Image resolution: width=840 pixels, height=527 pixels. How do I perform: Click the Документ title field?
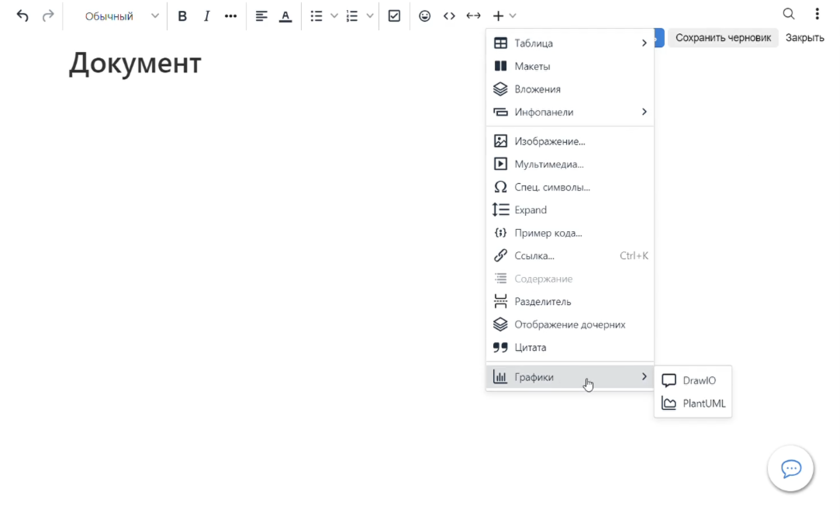point(135,63)
